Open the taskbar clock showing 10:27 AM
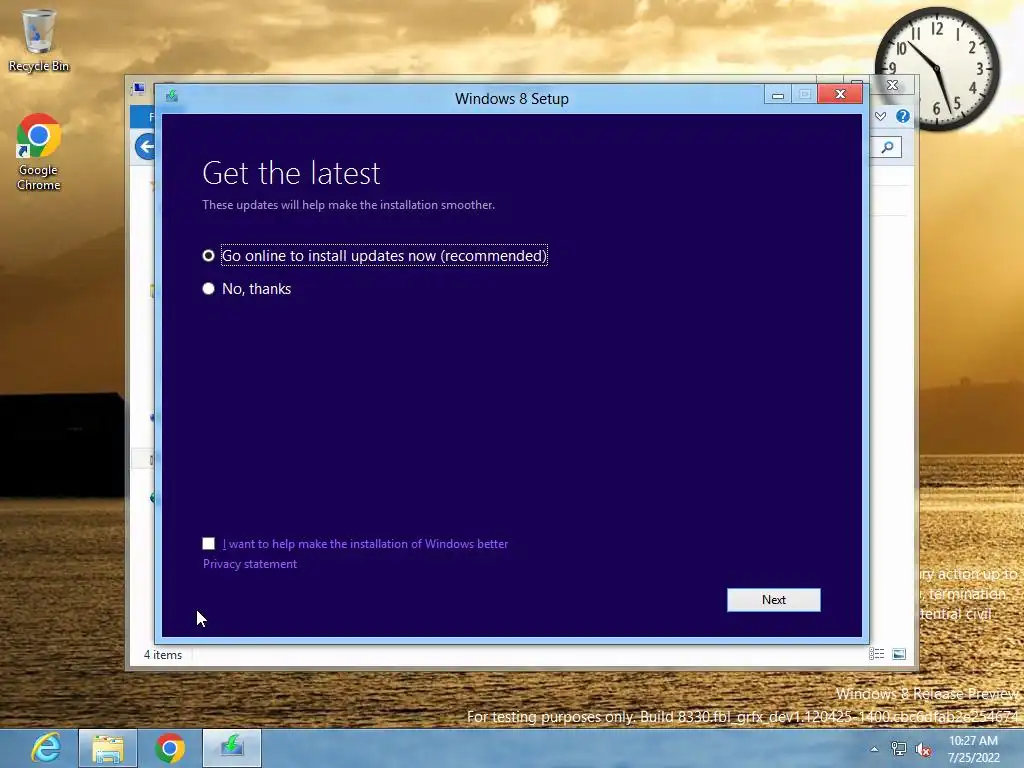This screenshot has width=1024, height=768. [973, 749]
